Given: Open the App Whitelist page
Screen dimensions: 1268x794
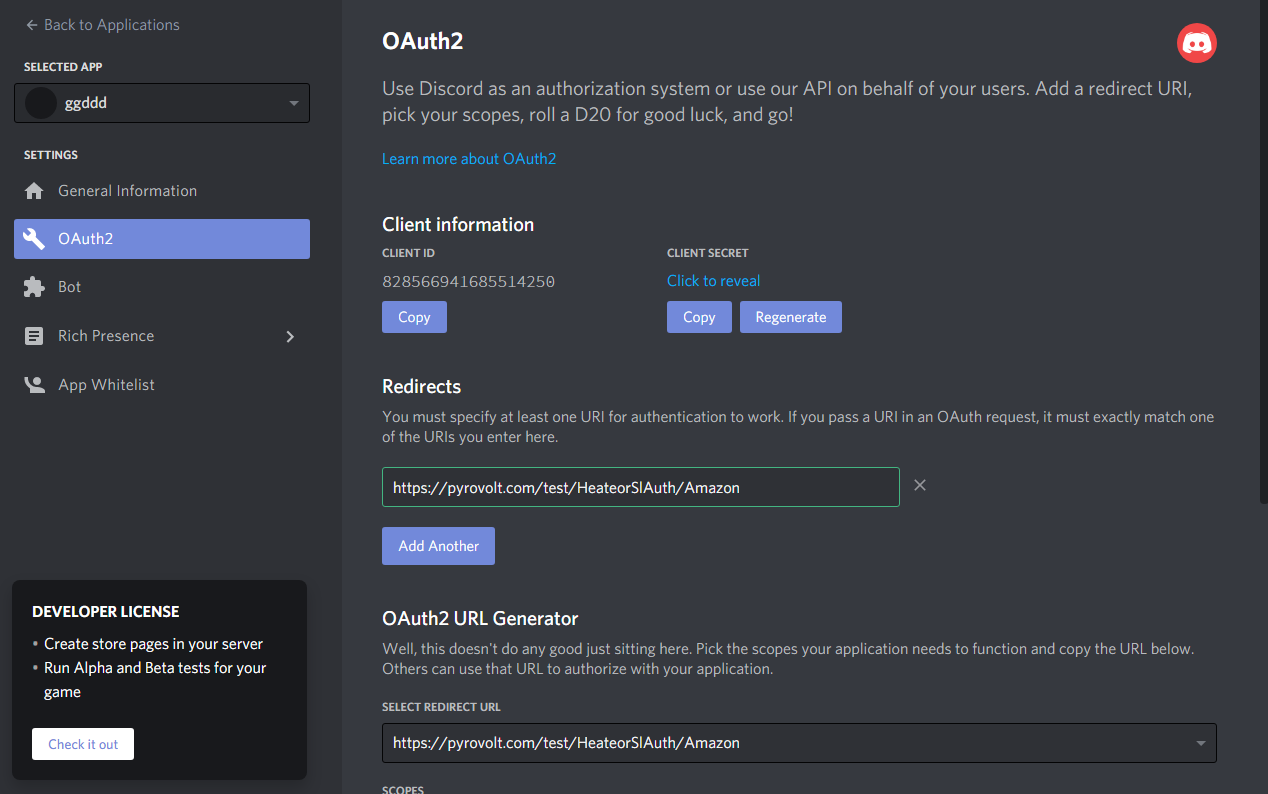Looking at the screenshot, I should tap(106, 385).
